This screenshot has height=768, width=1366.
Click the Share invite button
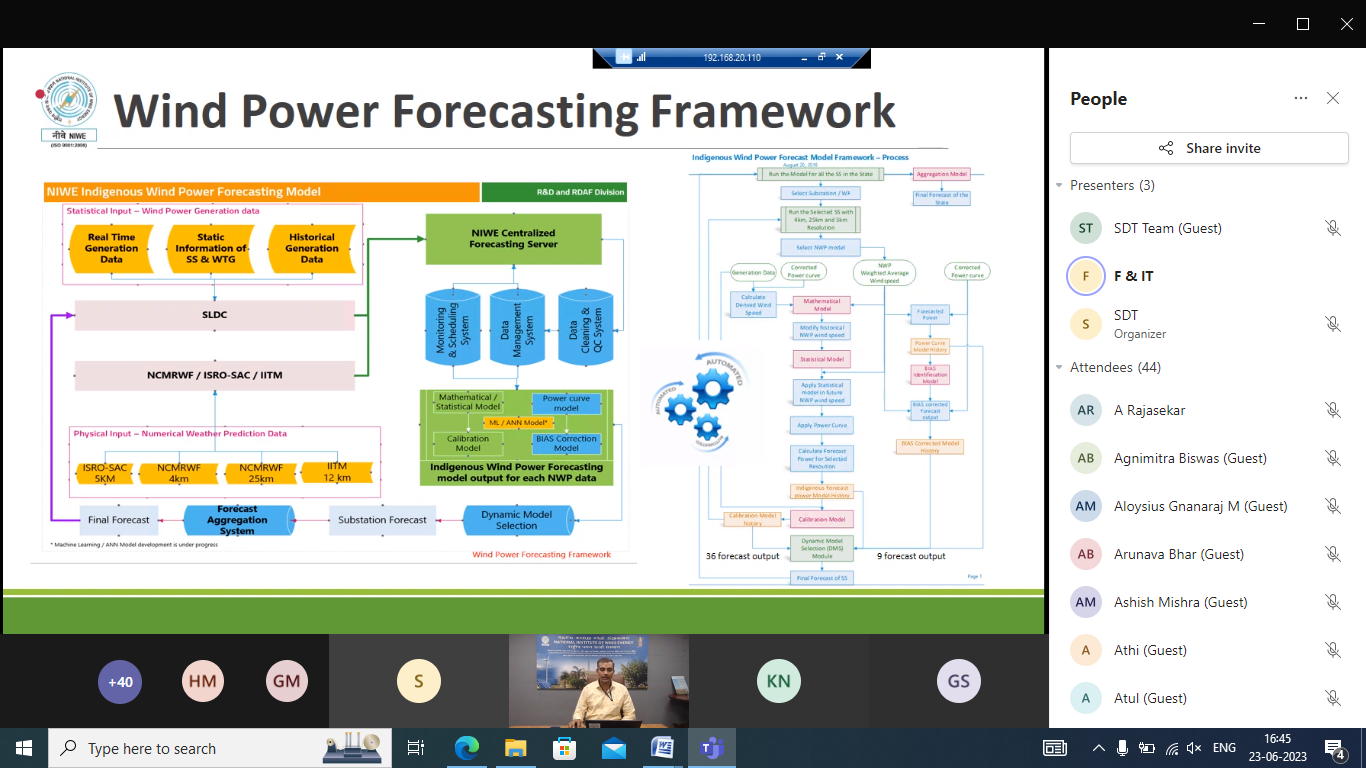[1209, 148]
